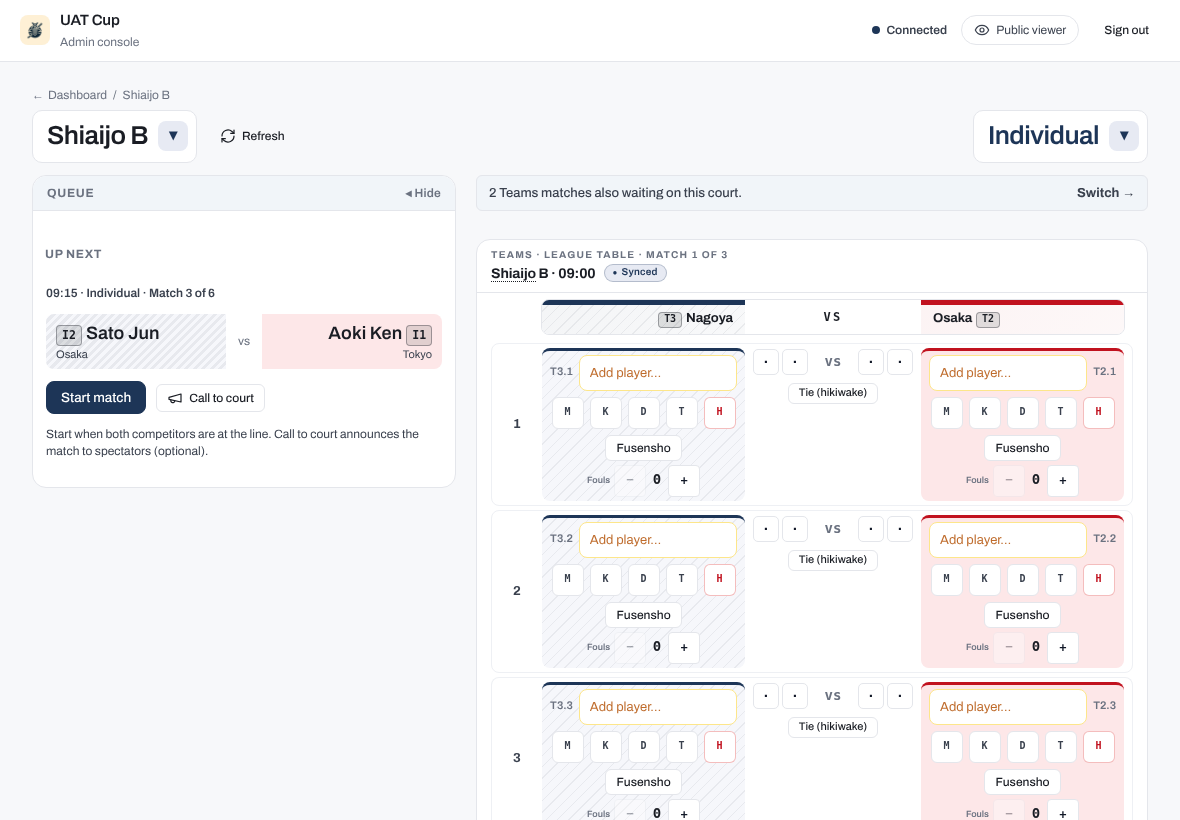
Task: Score D (do) for T3.1 Nagoya player
Action: (643, 412)
